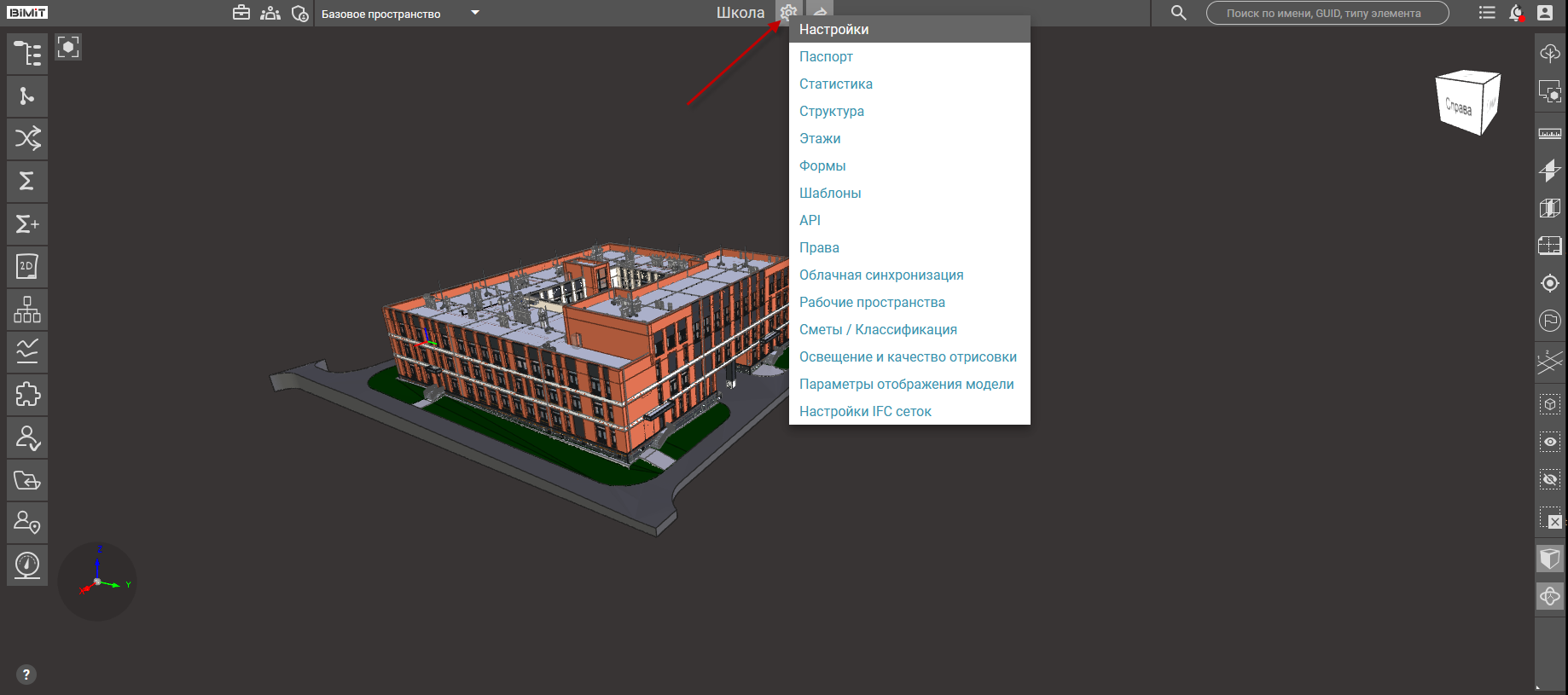Open the puzzle piece plugins icon
The width and height of the screenshot is (1568, 695).
coord(27,395)
